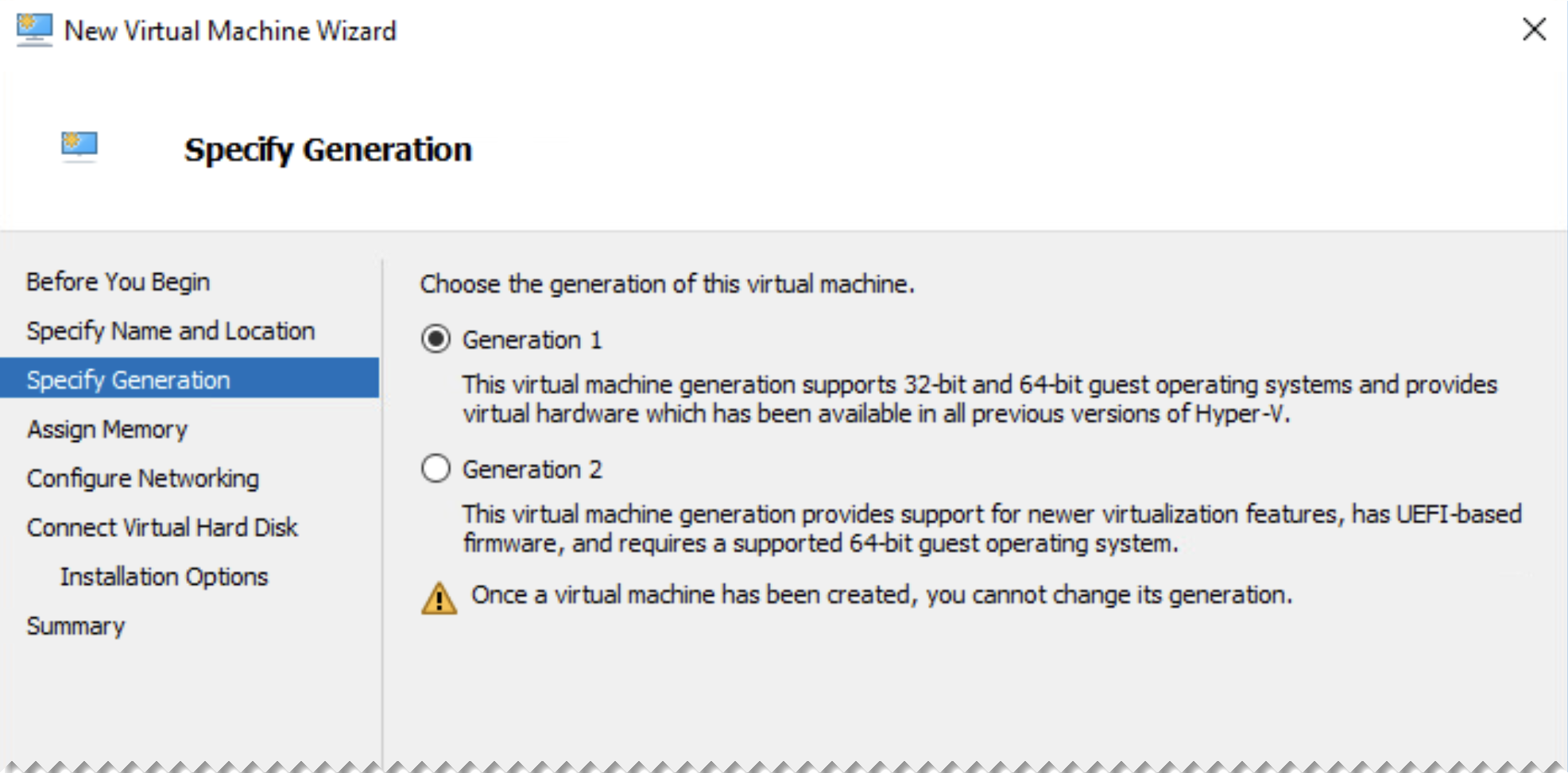Click the Choose the generation prompt text

coord(668,284)
